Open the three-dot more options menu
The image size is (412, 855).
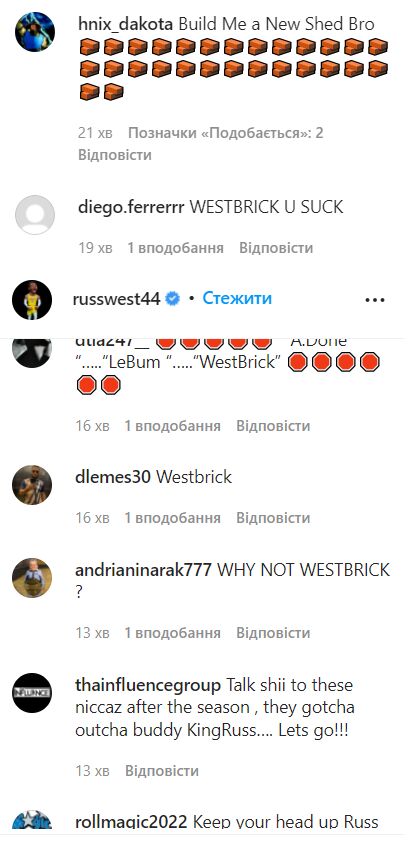375,299
